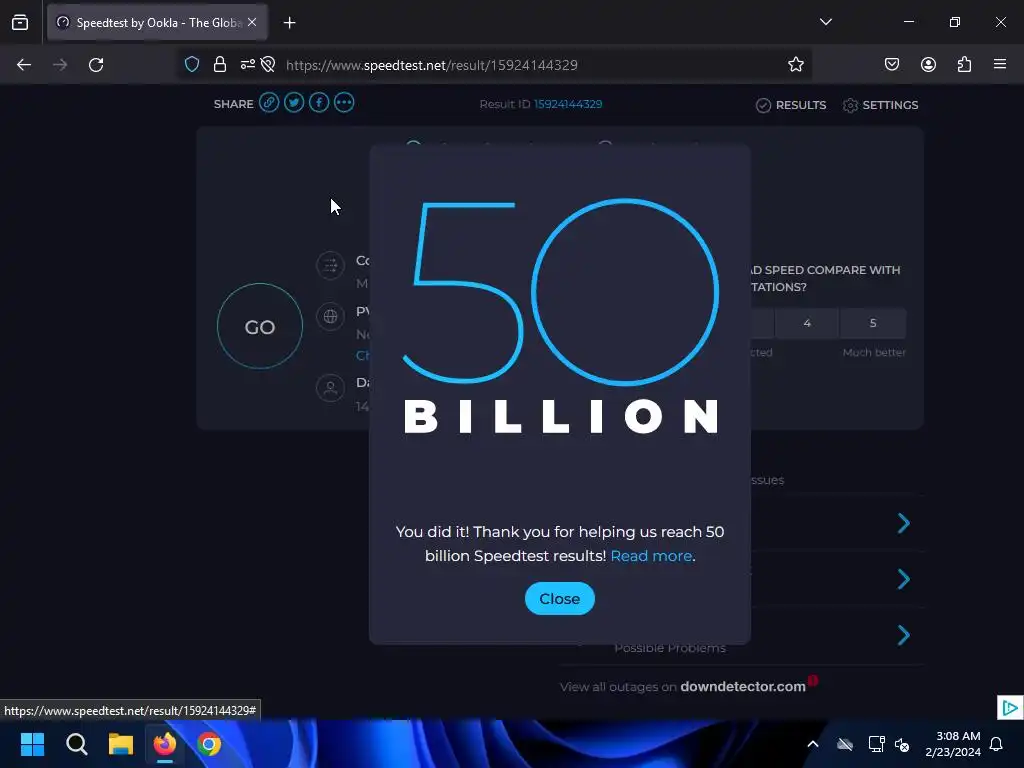Show hidden system tray icons

pos(813,744)
